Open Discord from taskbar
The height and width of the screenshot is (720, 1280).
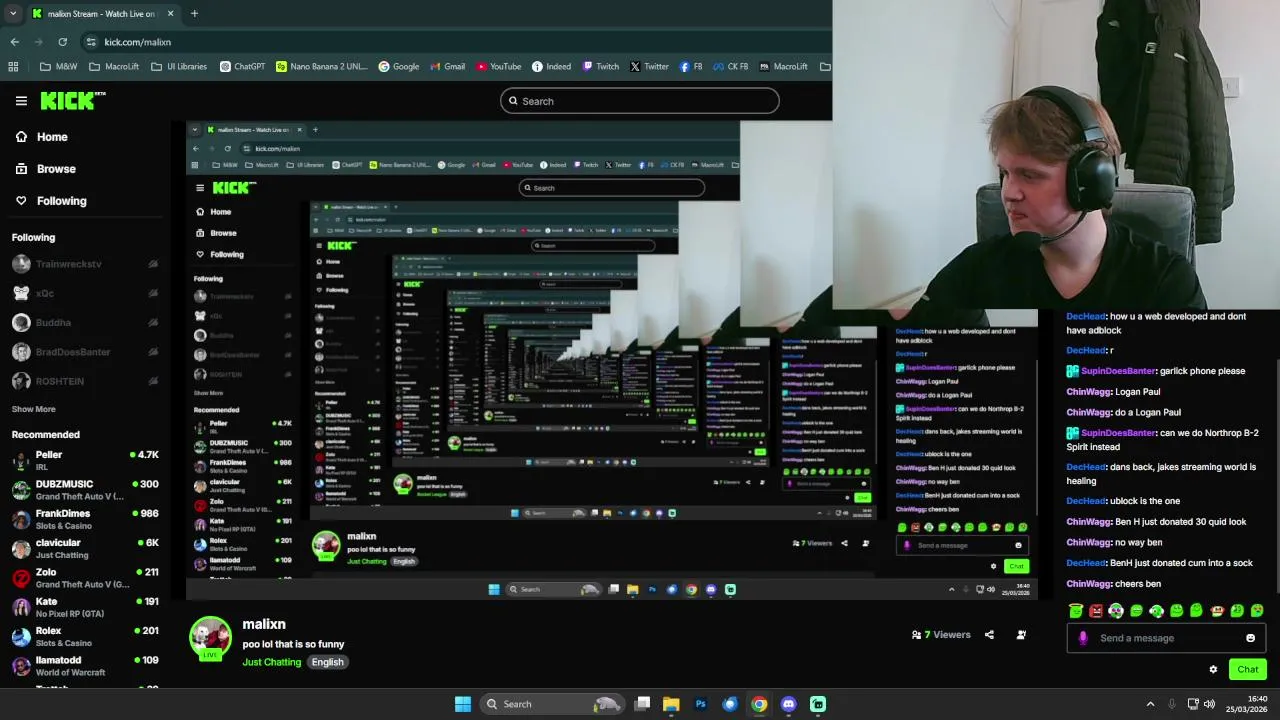(x=789, y=704)
